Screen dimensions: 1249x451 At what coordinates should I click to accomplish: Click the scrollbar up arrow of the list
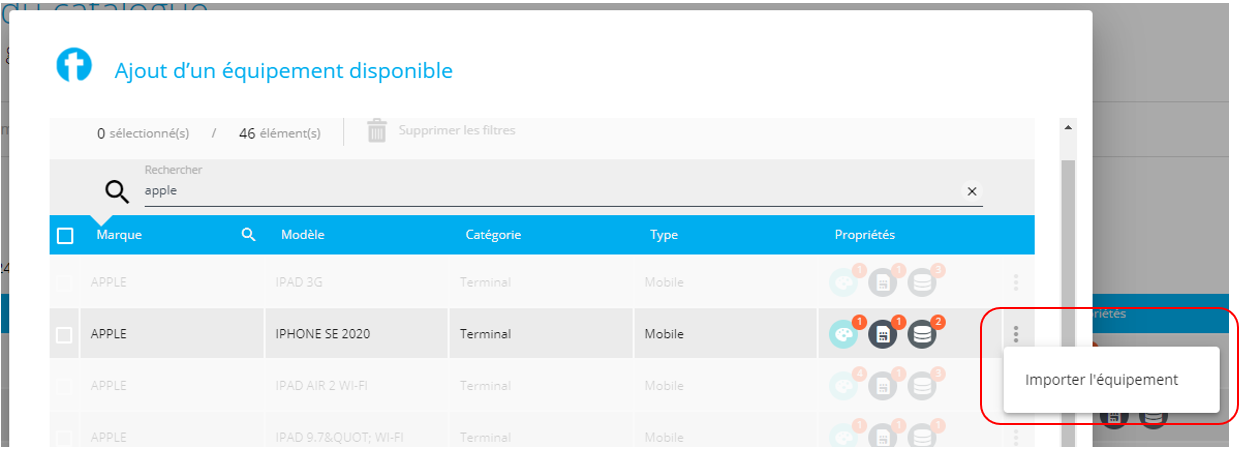pyautogui.click(x=1068, y=128)
